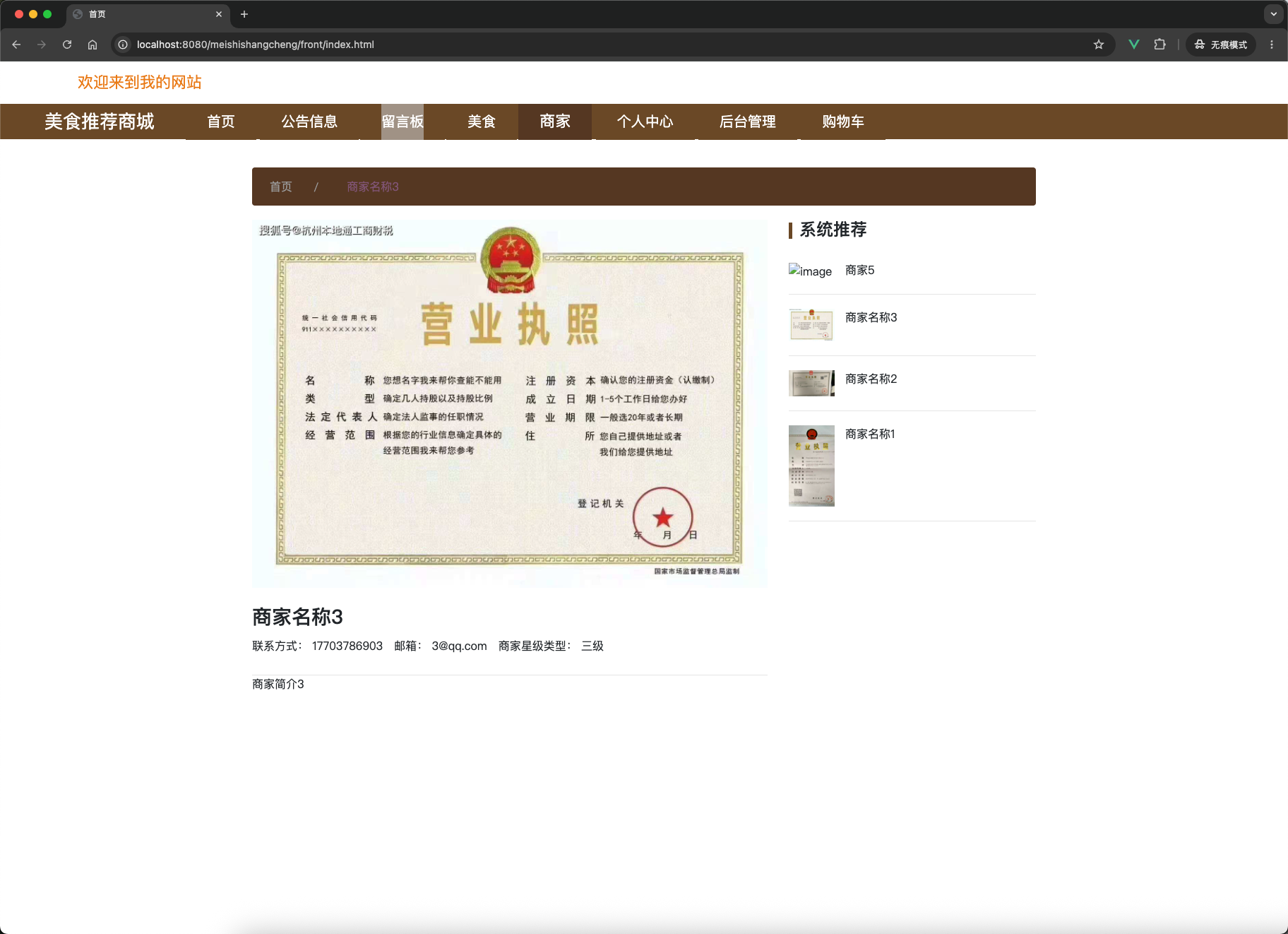Click the thumbnail of 商家名称3
1288x934 pixels.
[x=811, y=324]
